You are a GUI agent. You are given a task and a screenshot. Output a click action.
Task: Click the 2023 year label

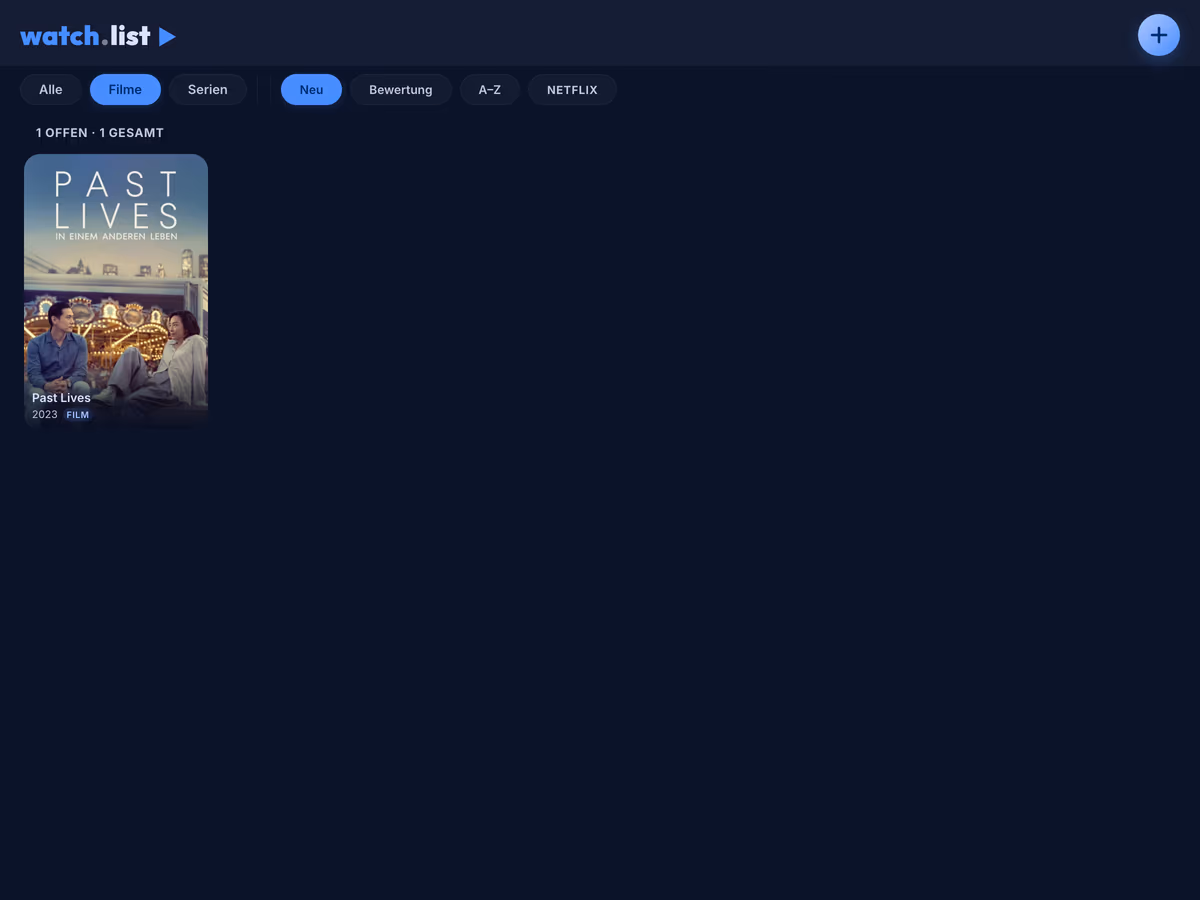[45, 415]
